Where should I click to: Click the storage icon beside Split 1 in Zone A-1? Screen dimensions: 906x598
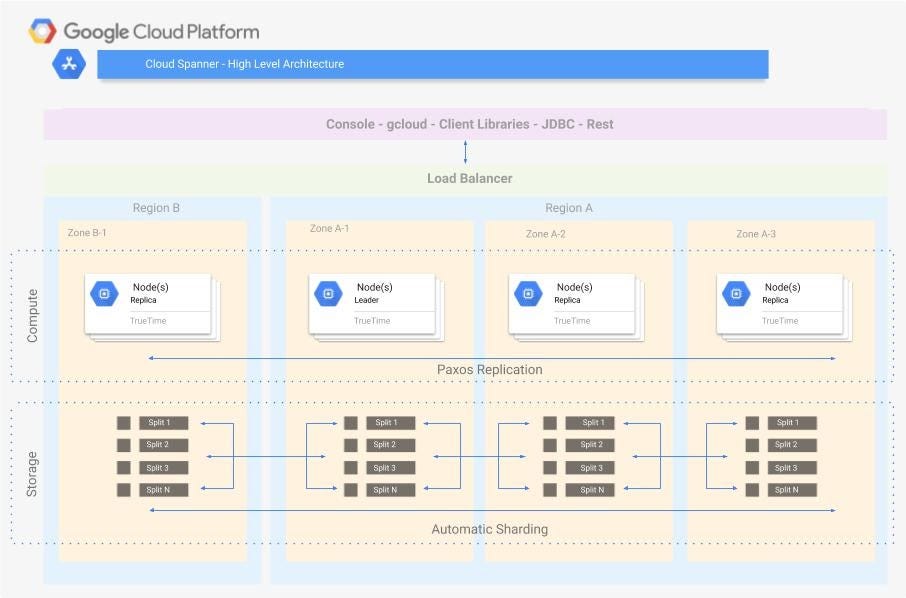[x=352, y=422]
